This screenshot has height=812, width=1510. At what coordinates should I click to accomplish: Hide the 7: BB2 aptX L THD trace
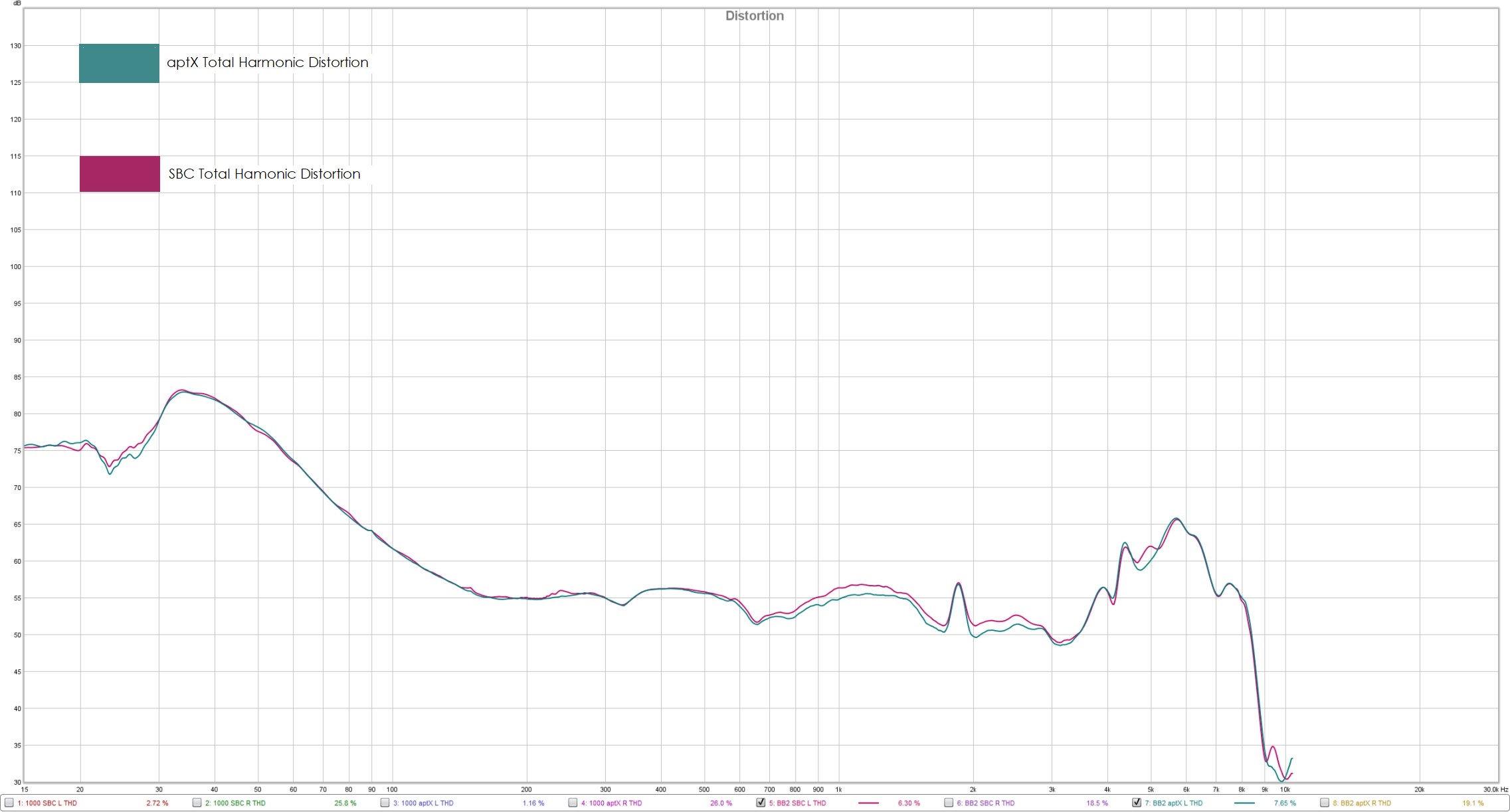tap(1137, 803)
